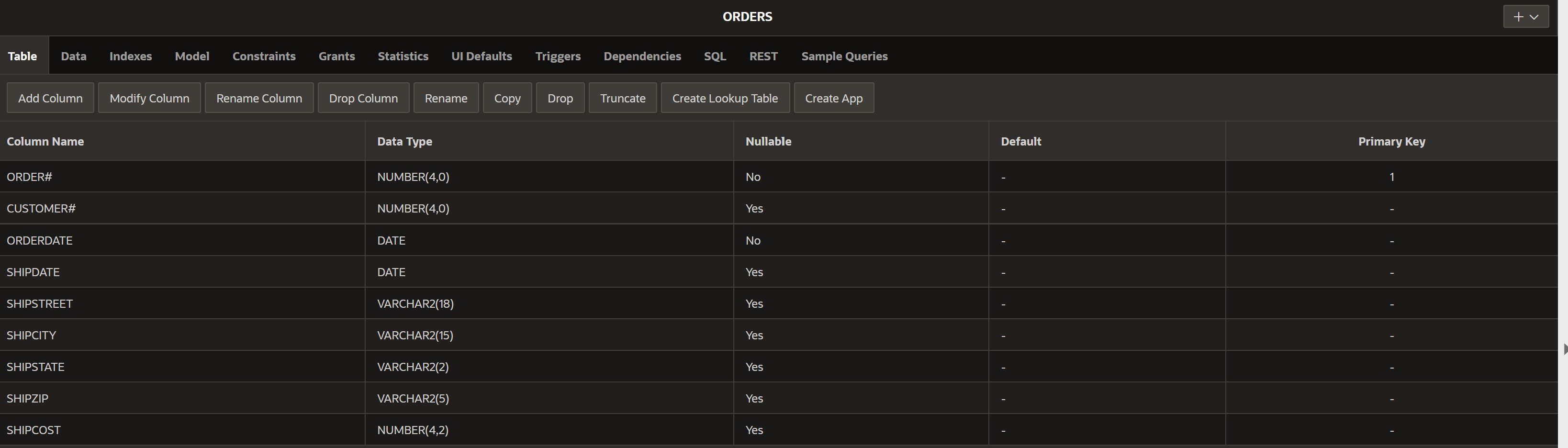View the Constraints tab
This screenshot has height=448, width=1568.
pyautogui.click(x=264, y=56)
